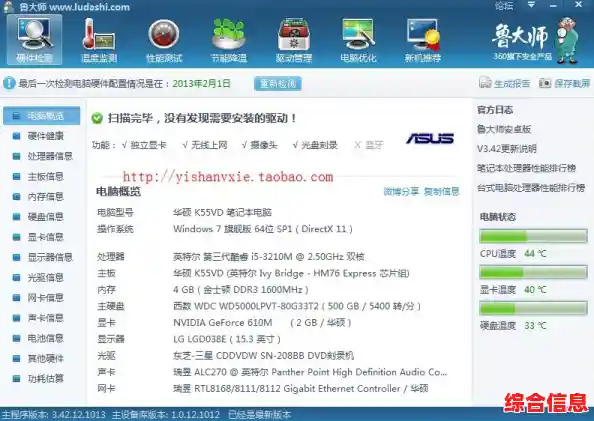Click the 光盘刻录 feature label
594x421 pixels.
(319, 145)
